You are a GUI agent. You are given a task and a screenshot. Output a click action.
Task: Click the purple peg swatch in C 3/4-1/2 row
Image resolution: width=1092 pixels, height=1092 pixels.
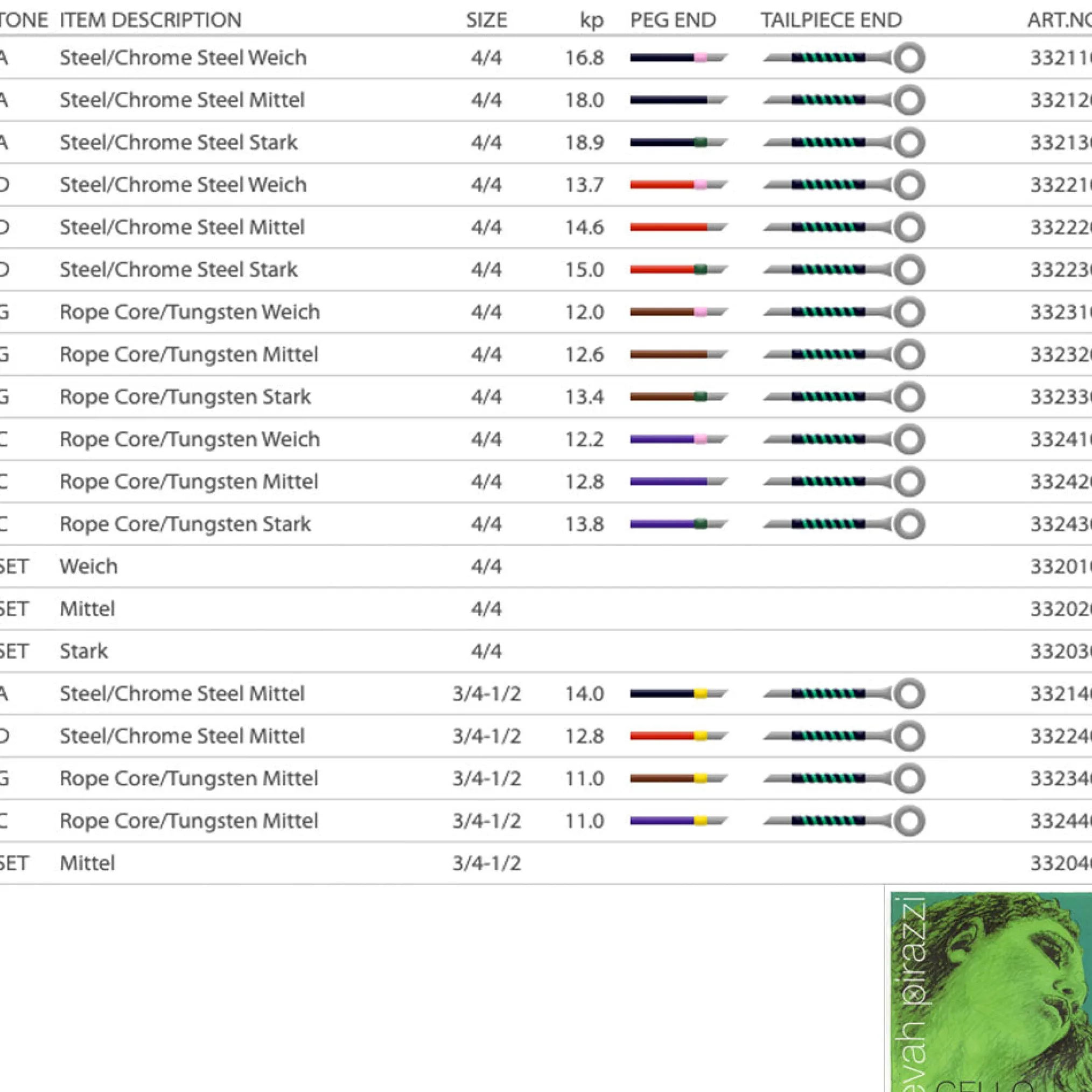click(x=661, y=820)
